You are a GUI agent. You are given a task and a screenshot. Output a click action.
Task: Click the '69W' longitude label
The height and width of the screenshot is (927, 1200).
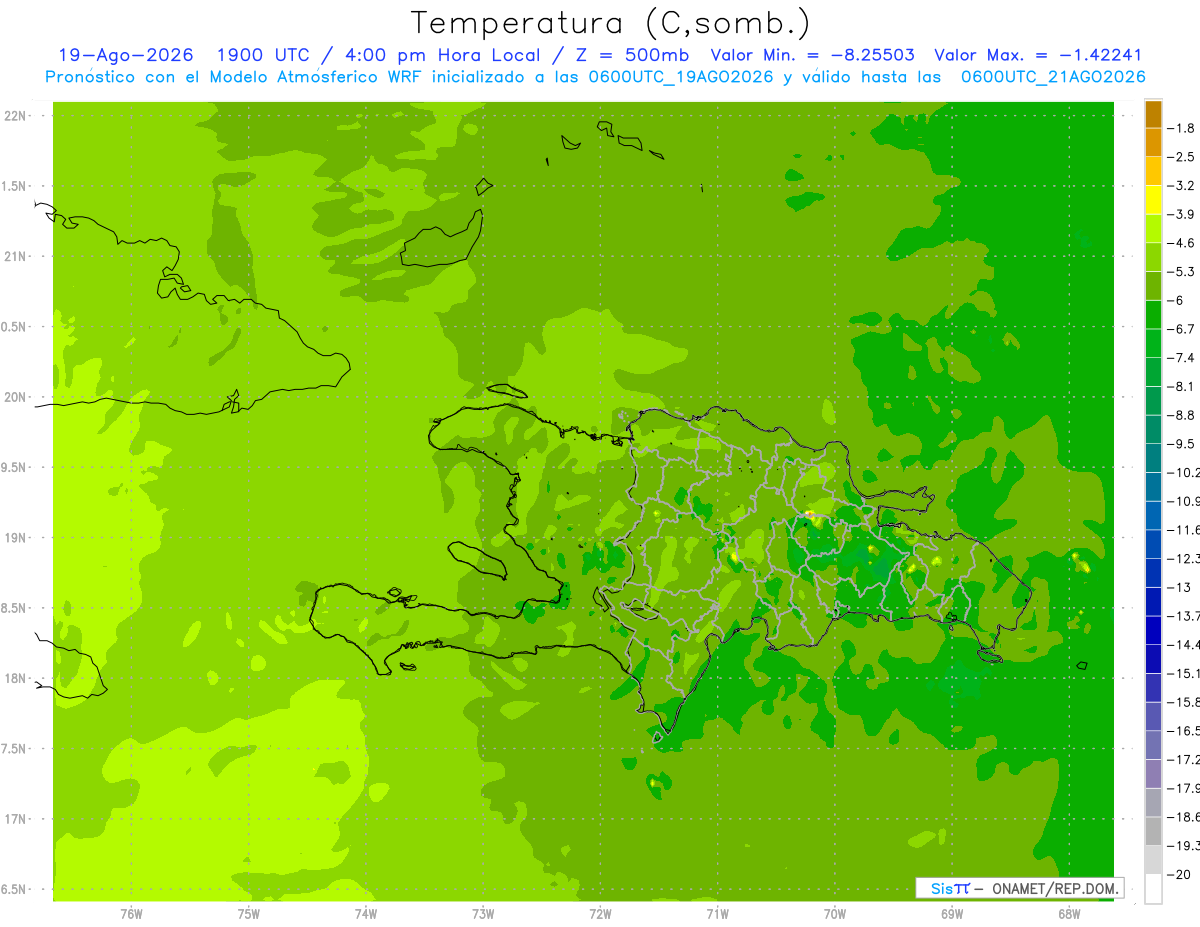[x=952, y=914]
